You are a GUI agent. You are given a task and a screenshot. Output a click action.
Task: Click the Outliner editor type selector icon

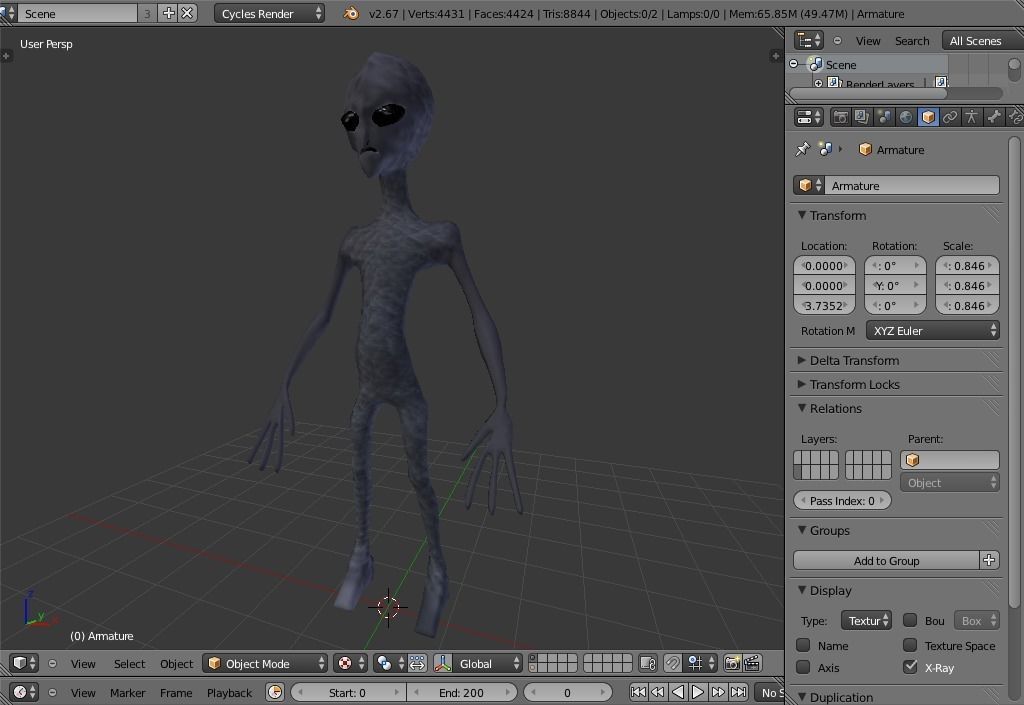pyautogui.click(x=808, y=40)
